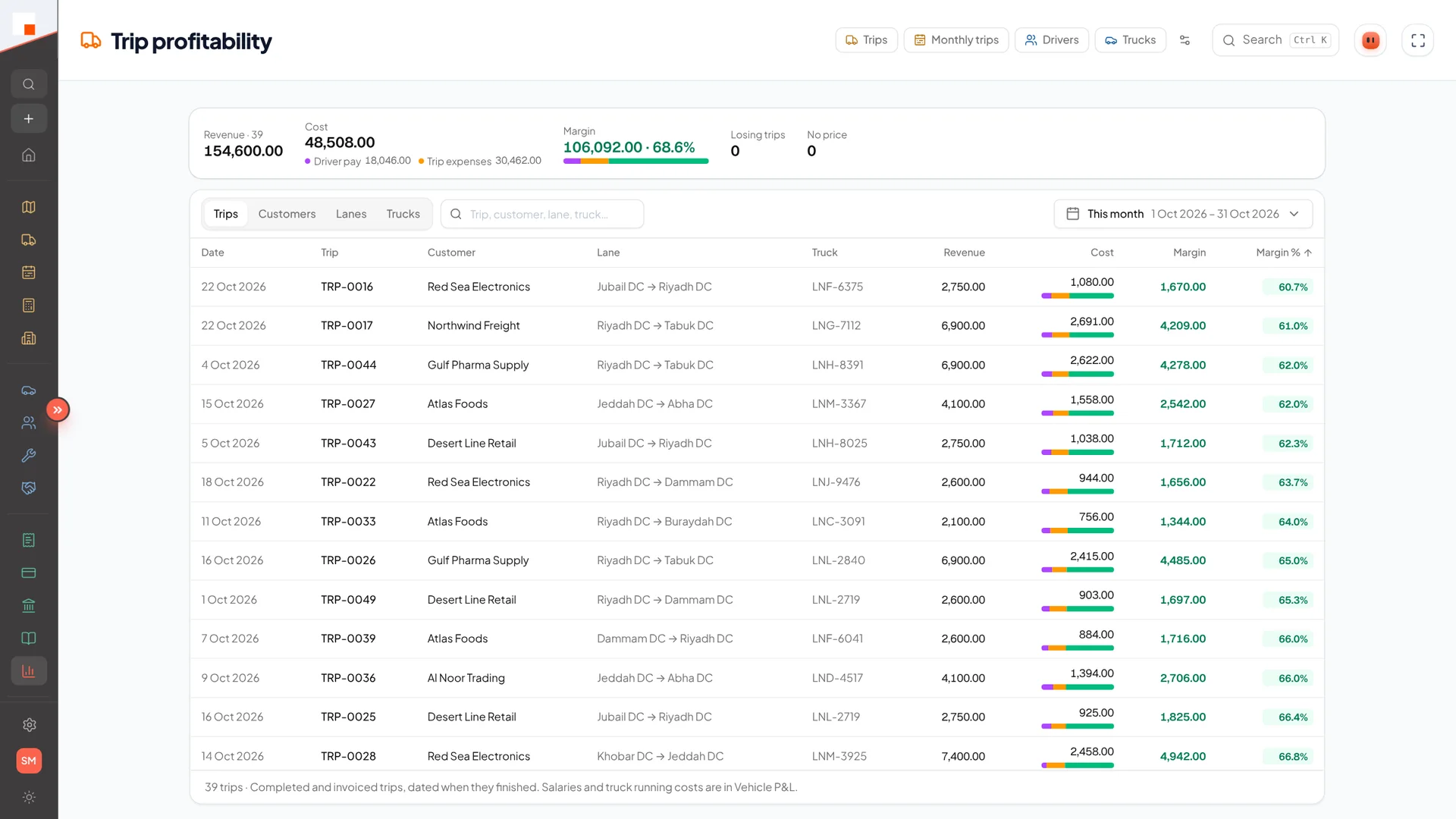
Task: Open the map icon in sidebar
Action: 29,207
